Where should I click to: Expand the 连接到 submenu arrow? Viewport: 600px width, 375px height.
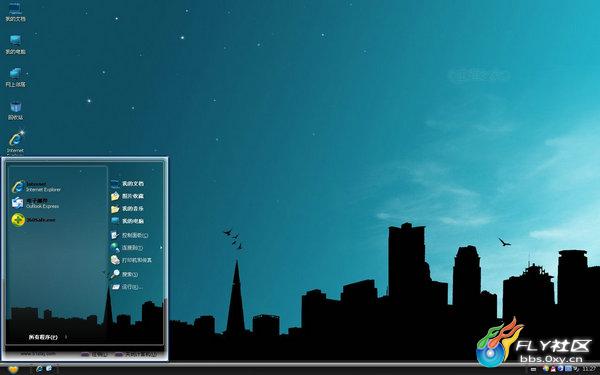(x=161, y=248)
